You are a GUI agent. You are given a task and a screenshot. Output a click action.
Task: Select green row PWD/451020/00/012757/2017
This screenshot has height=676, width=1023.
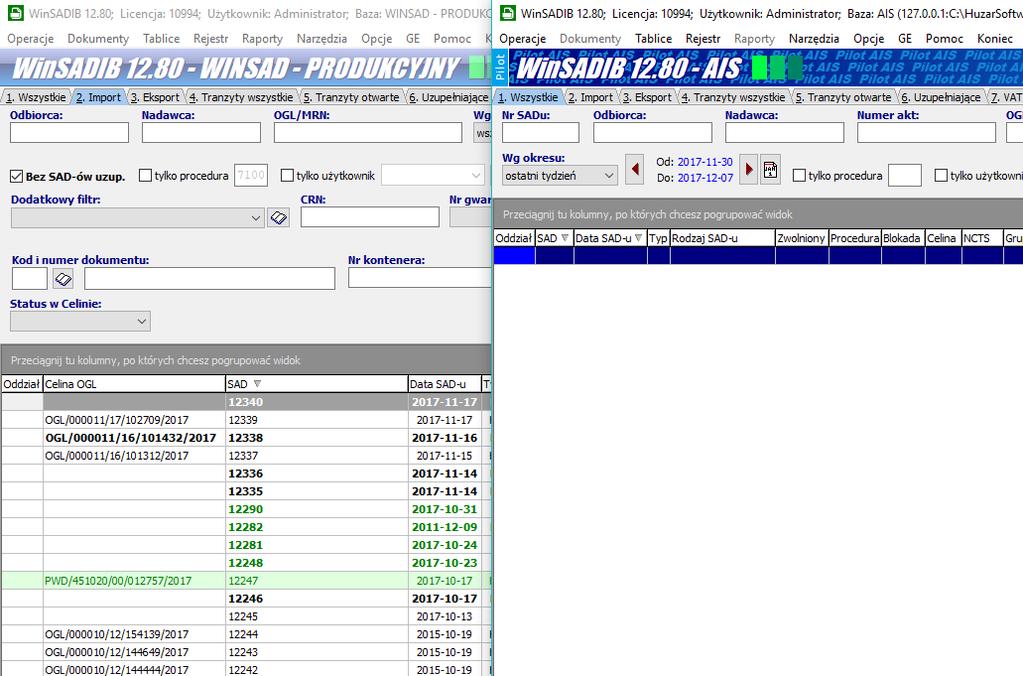pyautogui.click(x=245, y=581)
